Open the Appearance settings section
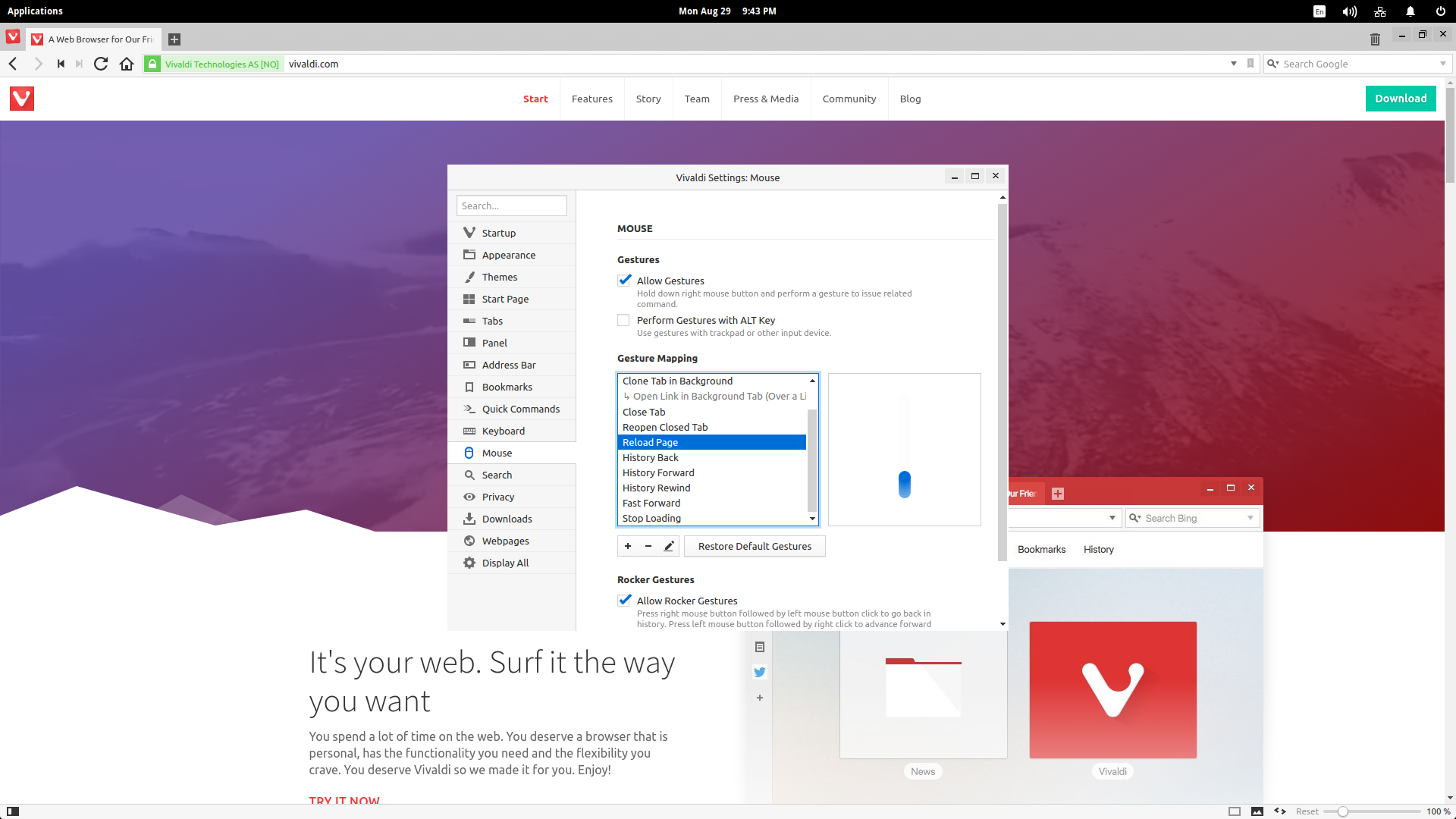Image resolution: width=1456 pixels, height=819 pixels. tap(512, 255)
